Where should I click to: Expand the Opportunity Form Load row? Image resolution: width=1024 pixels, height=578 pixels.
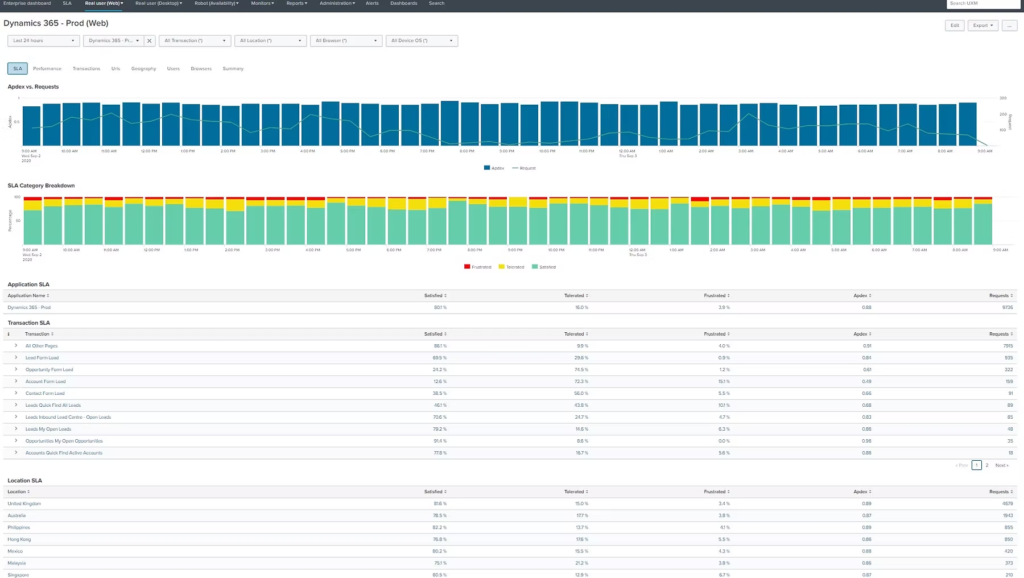(16, 369)
